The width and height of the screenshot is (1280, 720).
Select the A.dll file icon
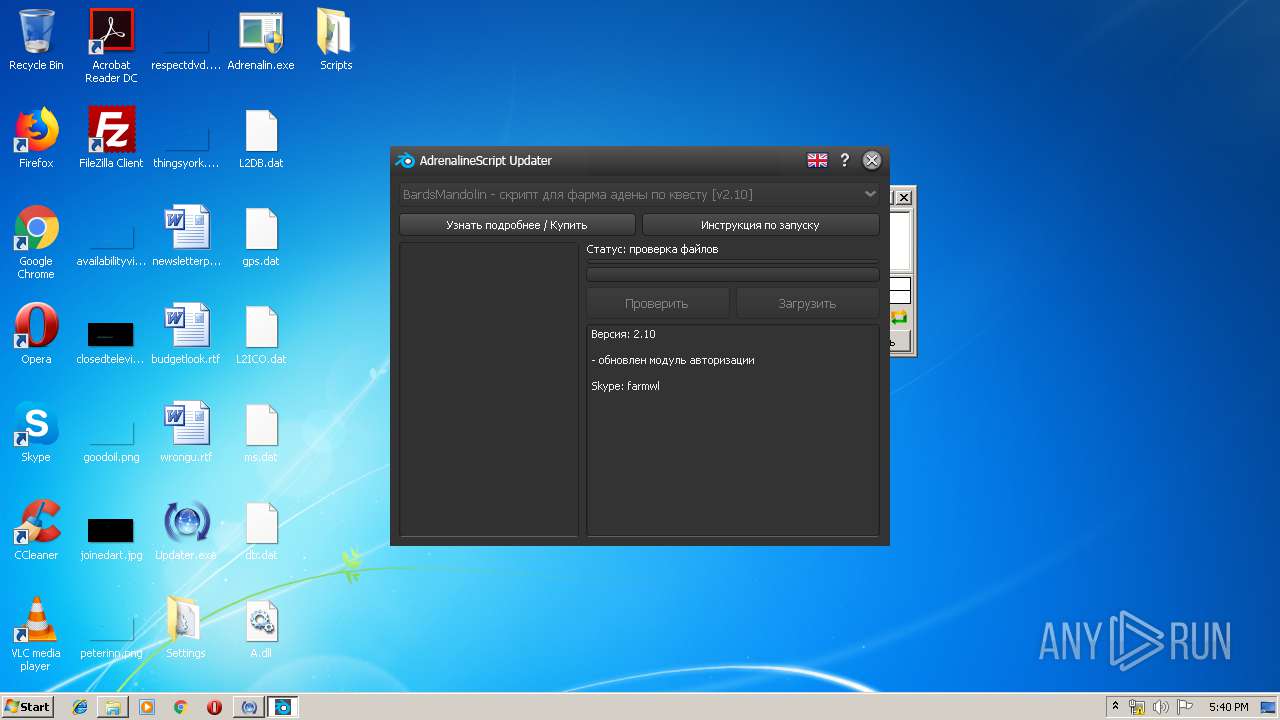coord(261,629)
